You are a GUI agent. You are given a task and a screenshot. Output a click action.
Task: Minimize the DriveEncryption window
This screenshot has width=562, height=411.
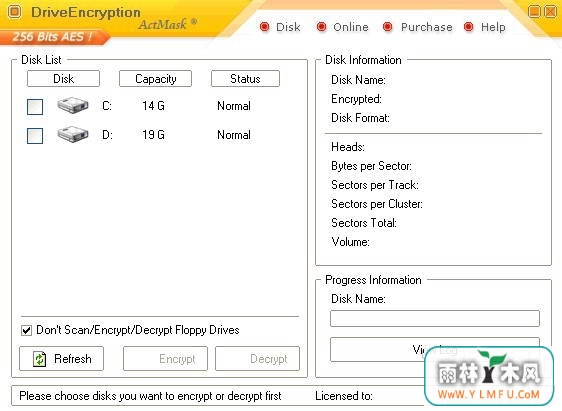[x=534, y=11]
